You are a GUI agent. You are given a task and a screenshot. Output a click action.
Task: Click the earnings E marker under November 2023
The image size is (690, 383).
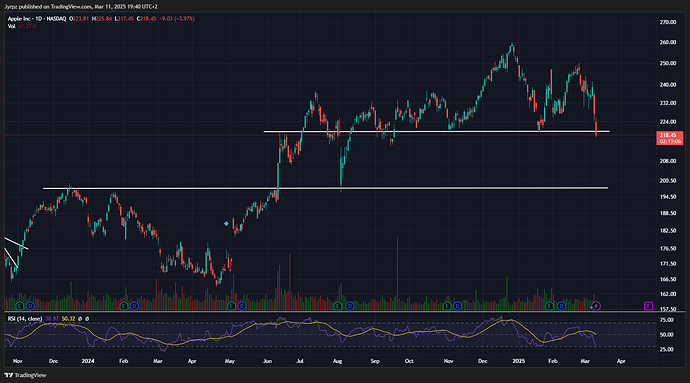[x=19, y=306]
